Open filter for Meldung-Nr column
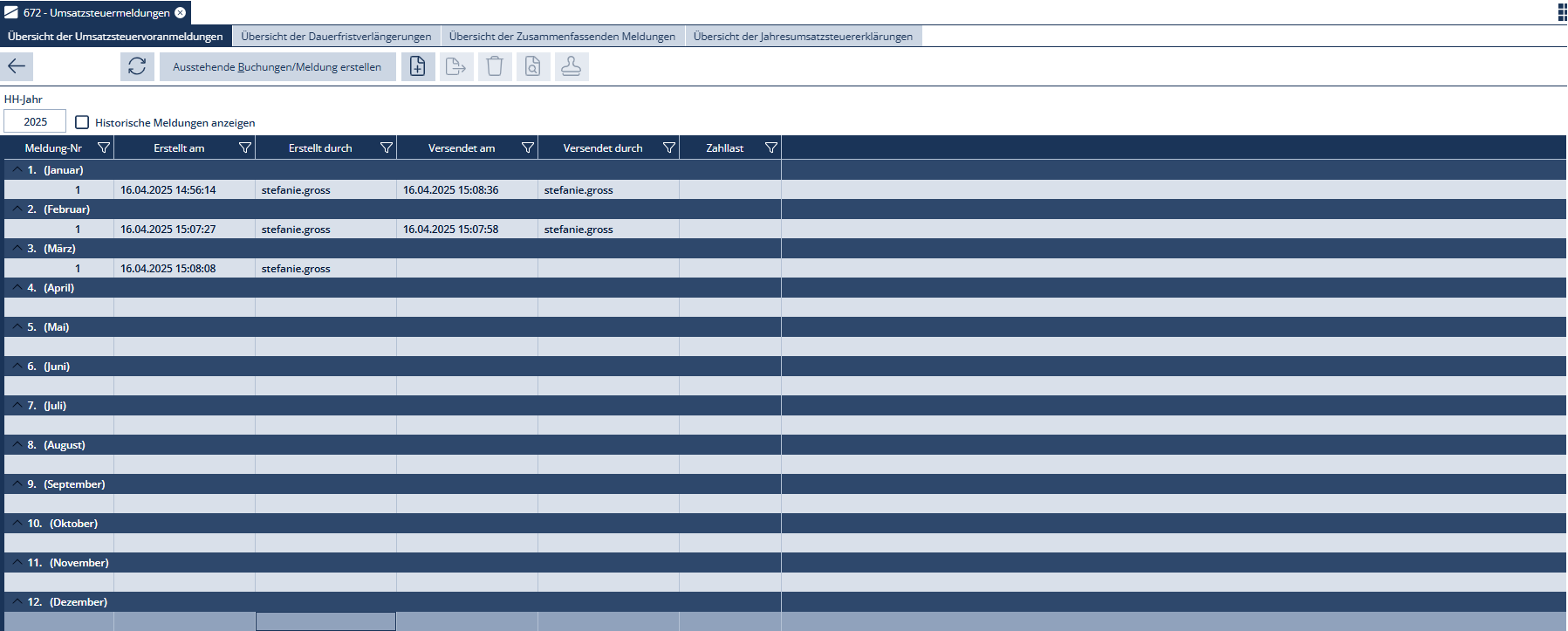This screenshot has width=1568, height=631. tap(104, 147)
